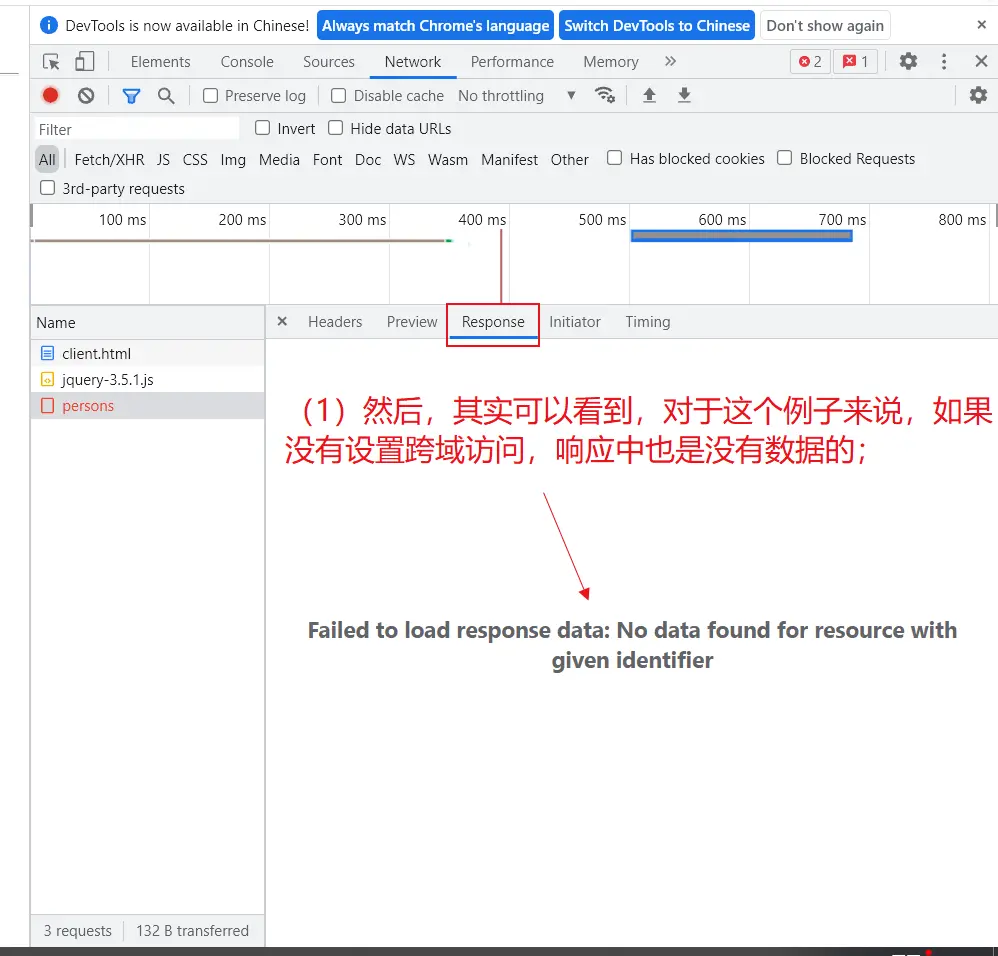998x956 pixels.
Task: Show the 2 errors counter
Action: [810, 62]
